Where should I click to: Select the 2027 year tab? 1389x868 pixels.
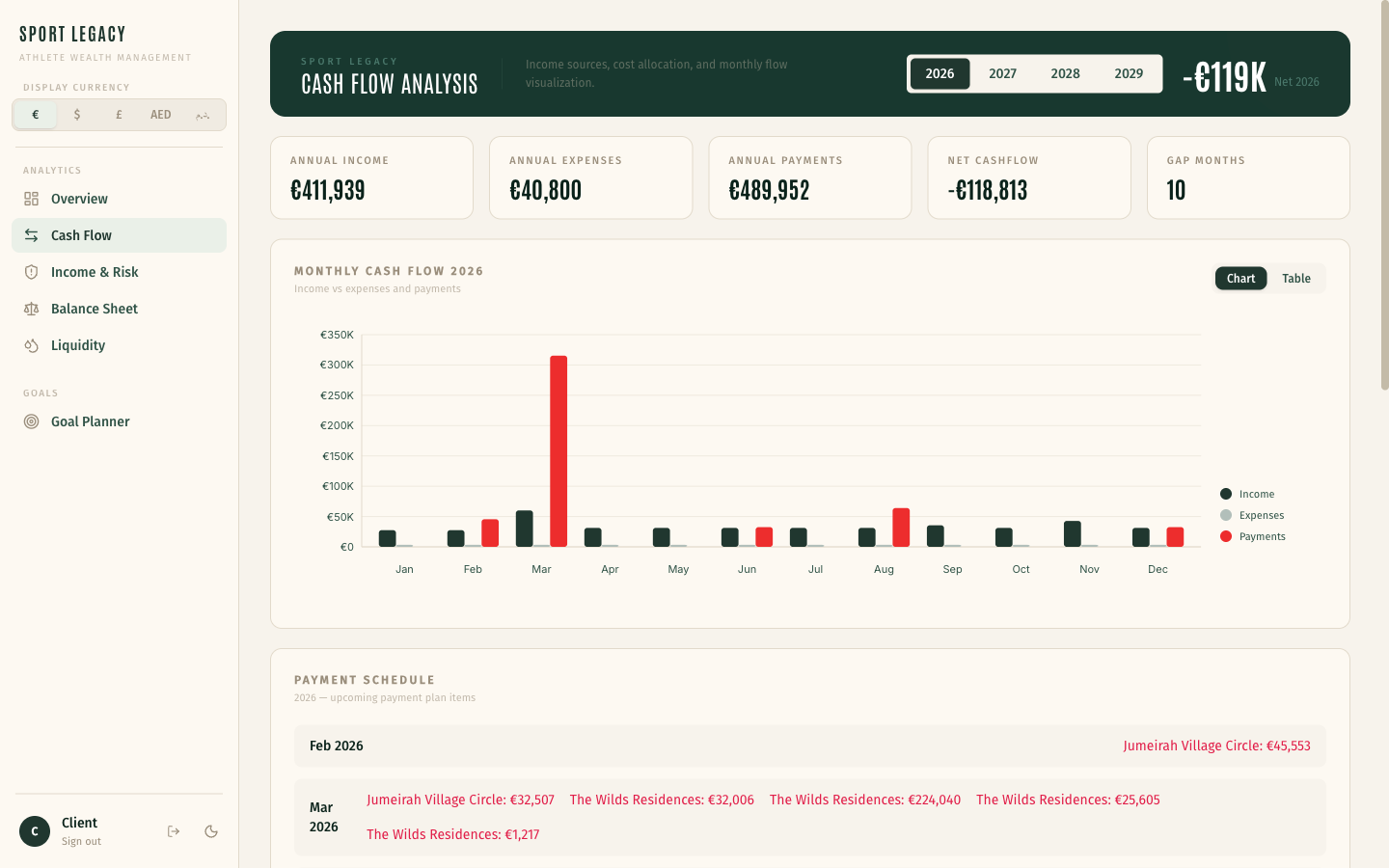1003,73
